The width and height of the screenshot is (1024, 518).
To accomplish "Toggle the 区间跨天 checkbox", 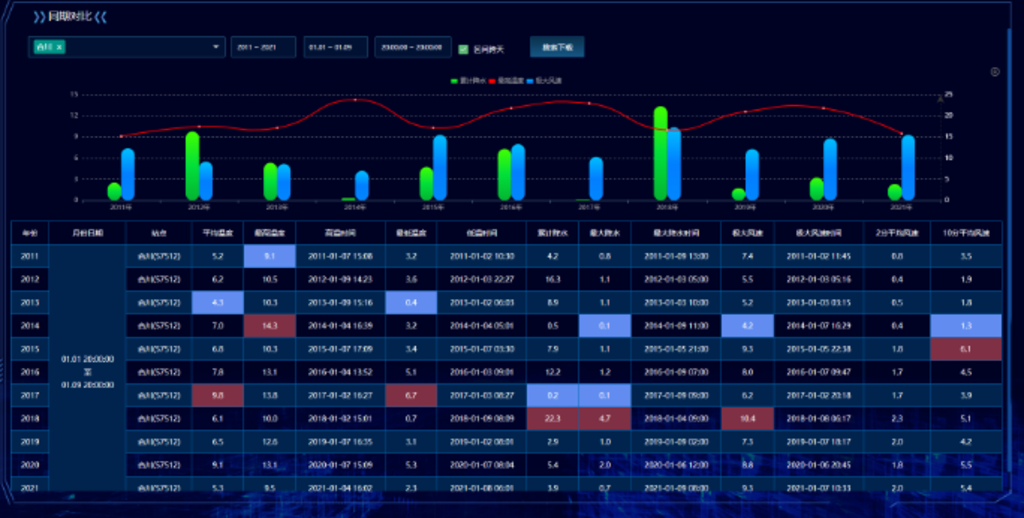I will [x=463, y=49].
